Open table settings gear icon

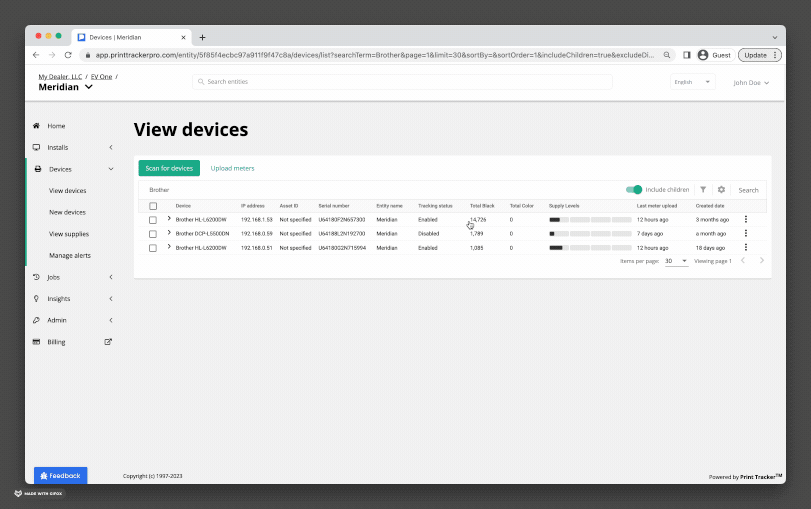(x=721, y=189)
